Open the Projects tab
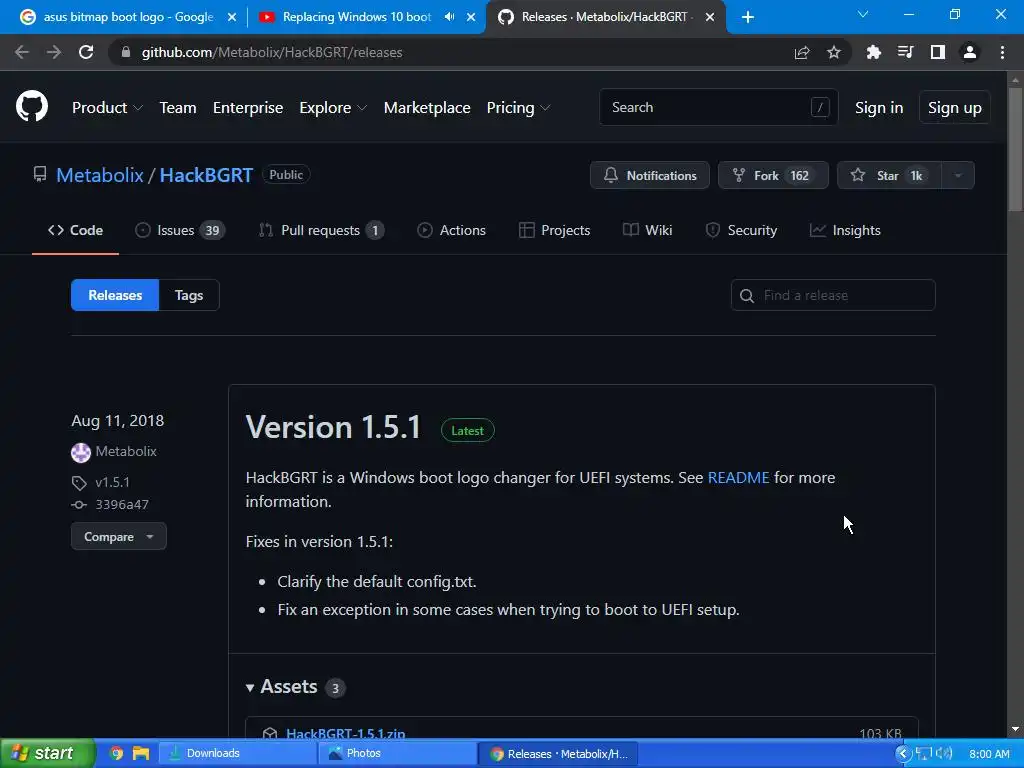The height and width of the screenshot is (768, 1024). (x=554, y=231)
